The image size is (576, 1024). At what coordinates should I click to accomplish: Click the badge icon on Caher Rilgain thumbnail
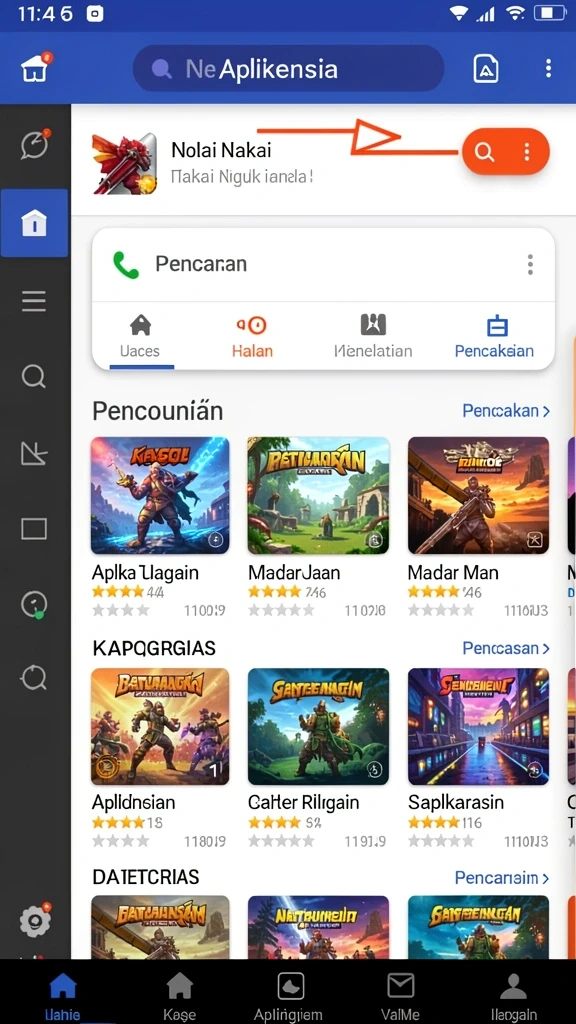point(374,769)
